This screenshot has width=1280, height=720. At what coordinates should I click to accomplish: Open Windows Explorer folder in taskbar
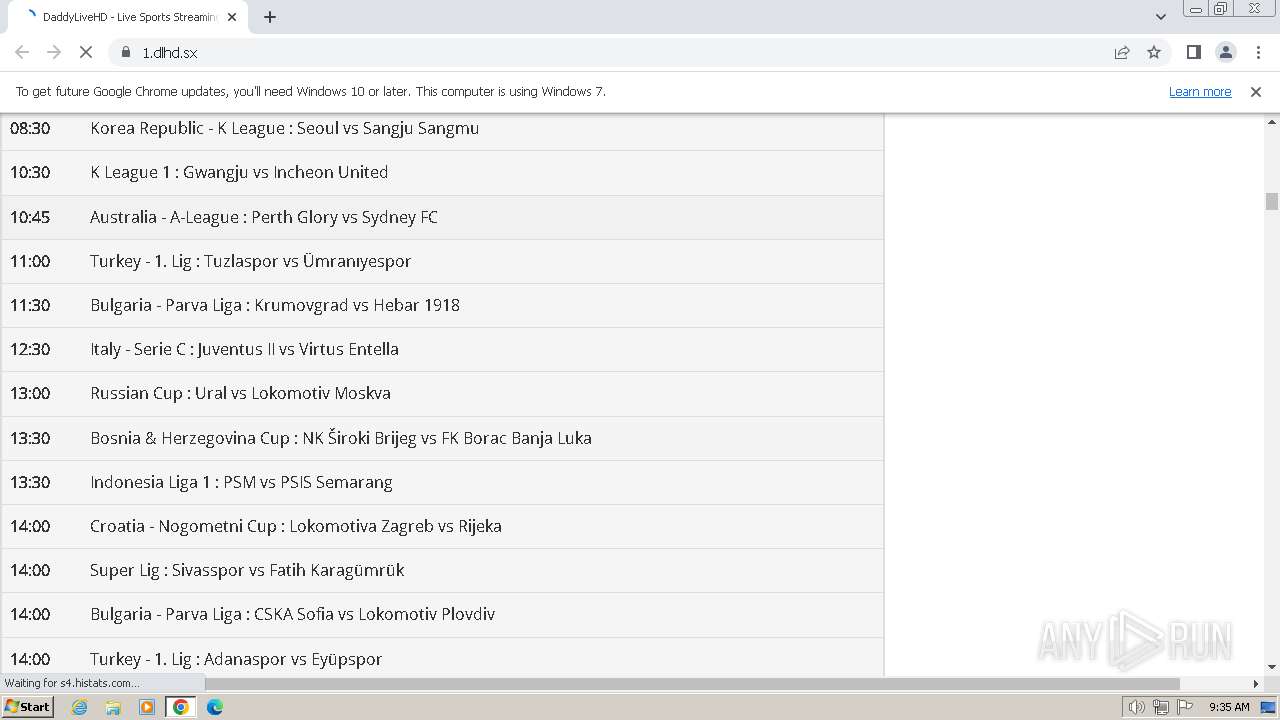pos(113,707)
